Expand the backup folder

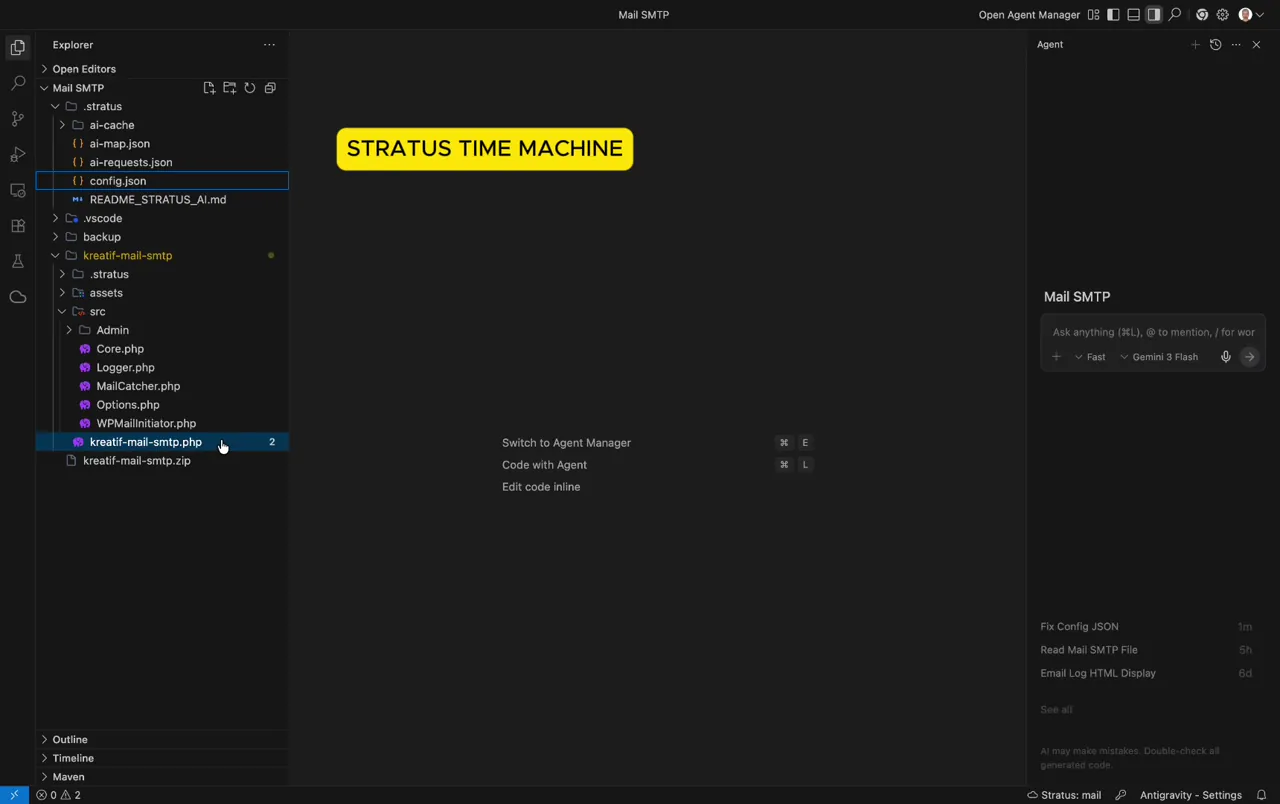[x=101, y=237]
